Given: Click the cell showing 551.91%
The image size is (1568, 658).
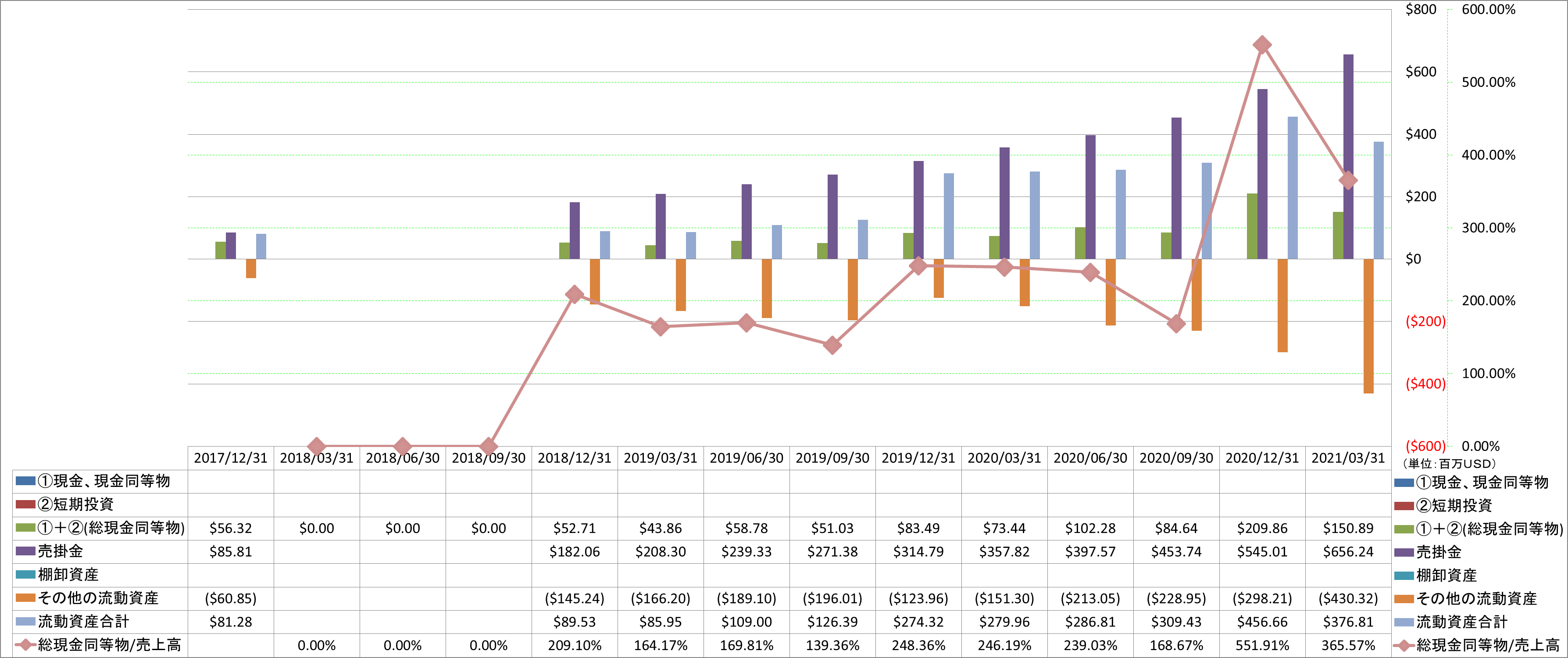Looking at the screenshot, I should point(1262,645).
